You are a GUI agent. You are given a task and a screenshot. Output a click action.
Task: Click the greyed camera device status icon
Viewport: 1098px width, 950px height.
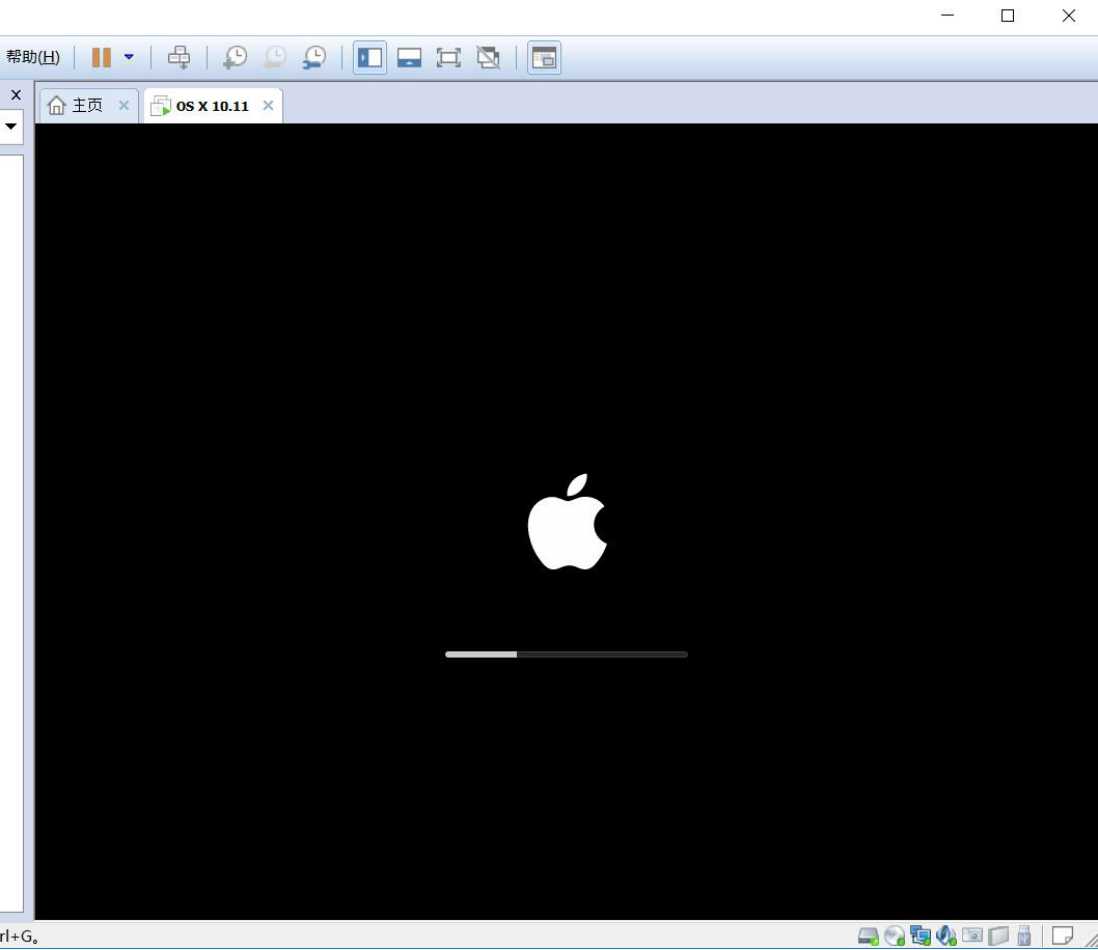(972, 935)
